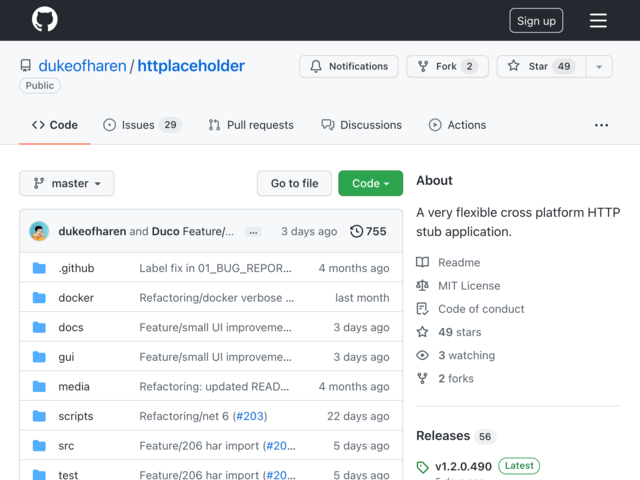Open commit 'Label fix in 01_BUG_REPOR...'
The height and width of the screenshot is (480, 640).
[216, 268]
